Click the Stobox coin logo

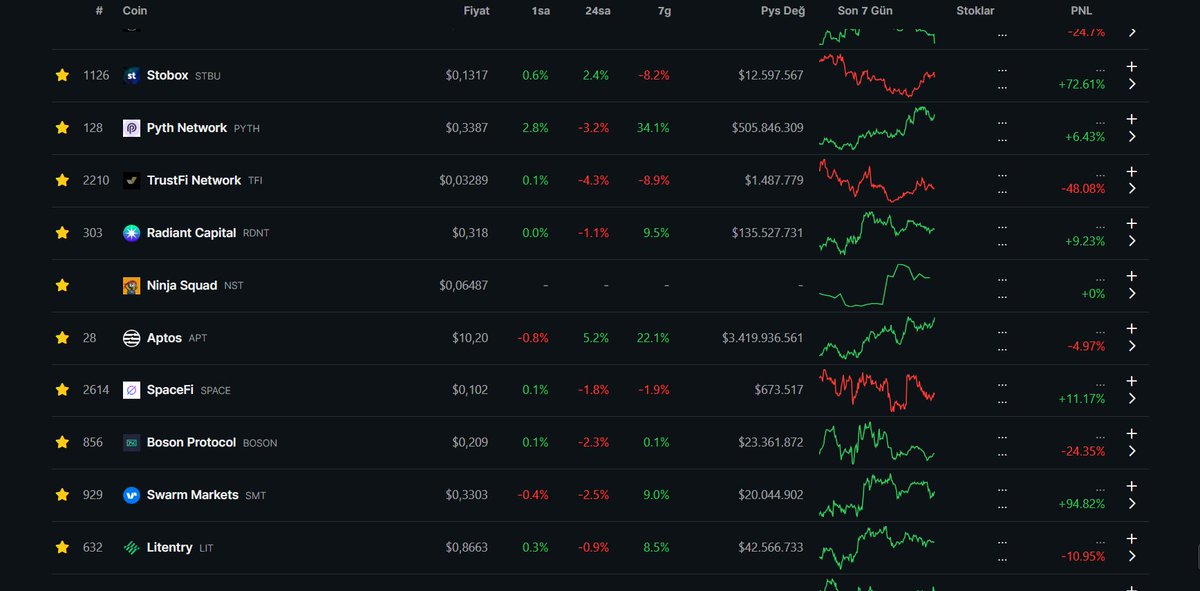pyautogui.click(x=131, y=75)
